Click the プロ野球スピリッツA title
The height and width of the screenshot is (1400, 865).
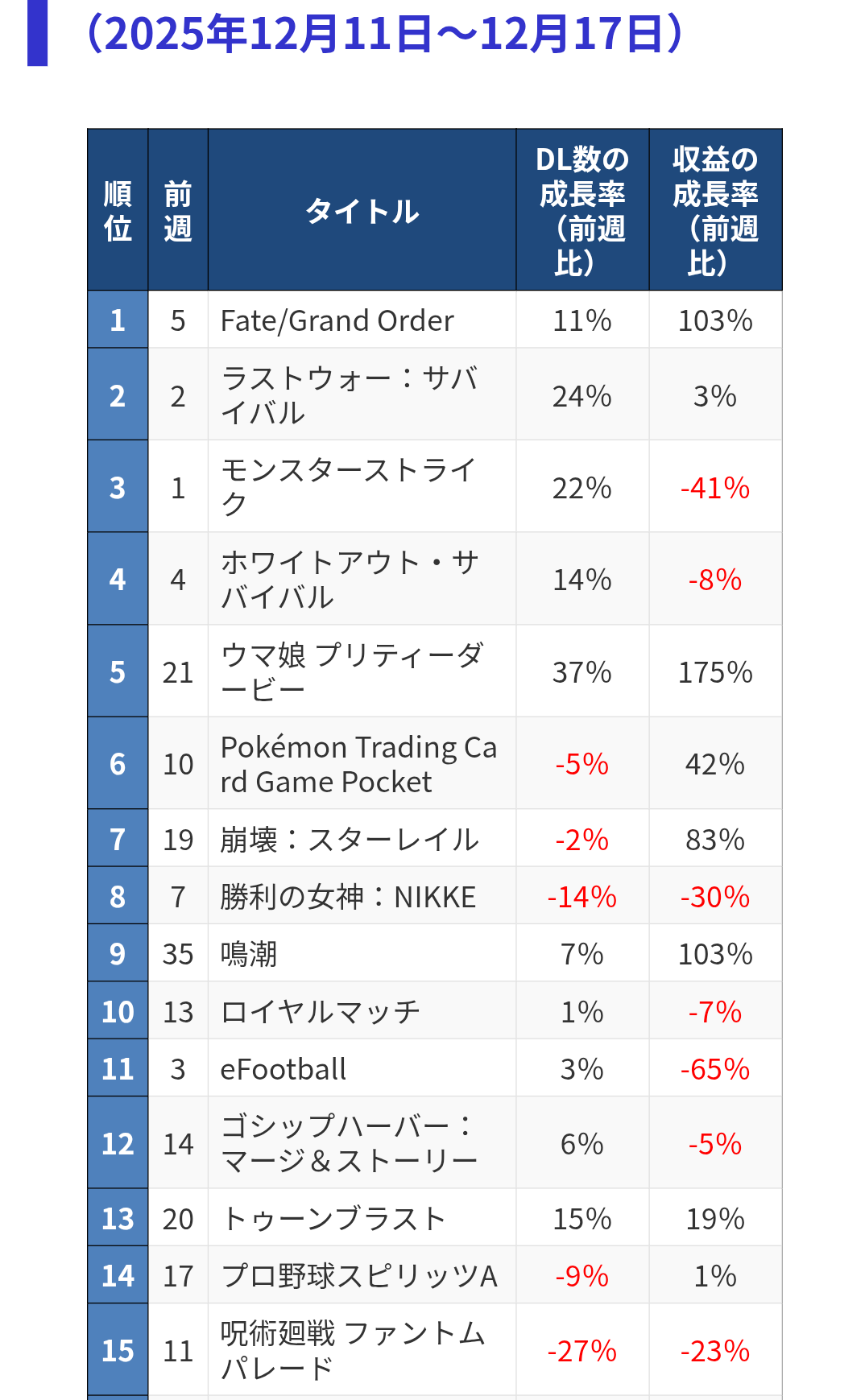tap(359, 1276)
